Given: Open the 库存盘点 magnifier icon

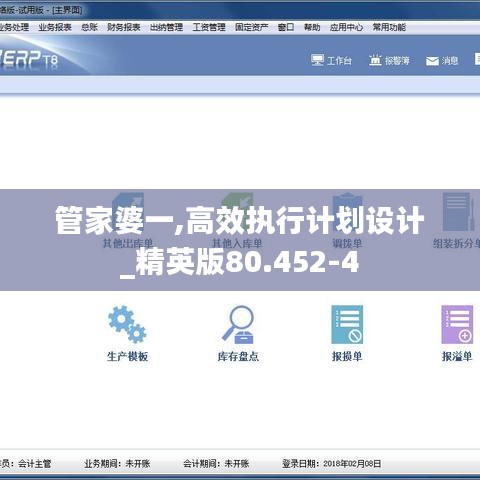Looking at the screenshot, I should [238, 324].
